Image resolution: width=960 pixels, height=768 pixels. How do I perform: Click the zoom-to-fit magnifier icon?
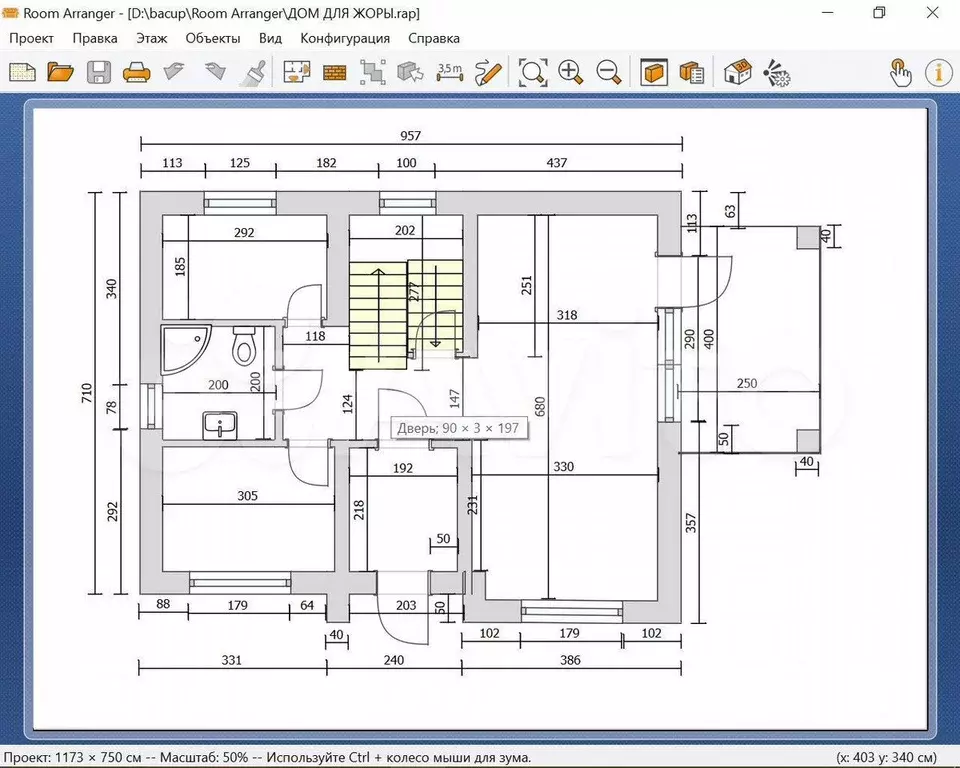click(533, 72)
